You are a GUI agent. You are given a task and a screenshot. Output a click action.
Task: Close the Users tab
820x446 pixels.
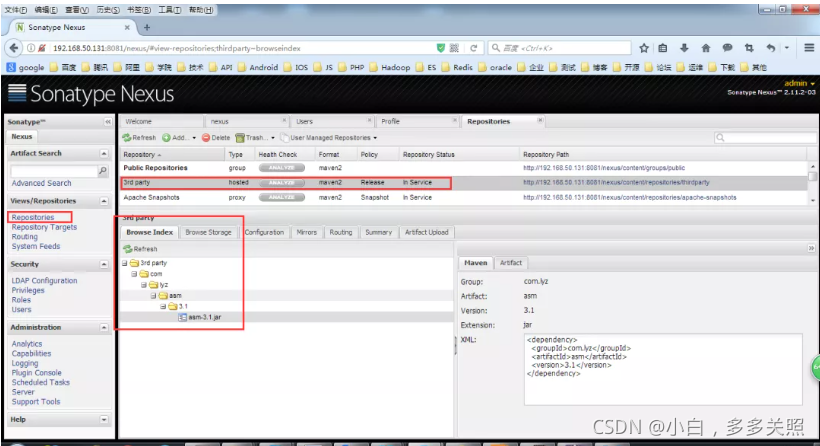click(x=369, y=120)
